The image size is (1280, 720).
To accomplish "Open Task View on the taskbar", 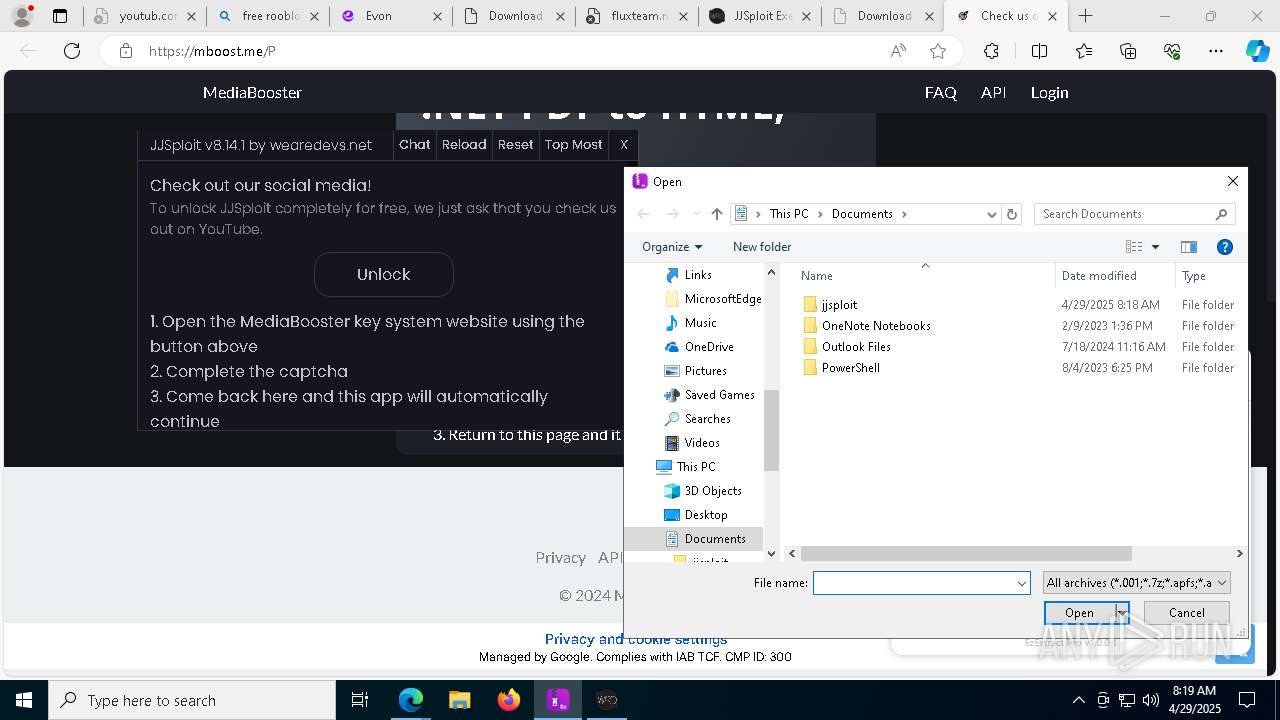I will (x=360, y=700).
